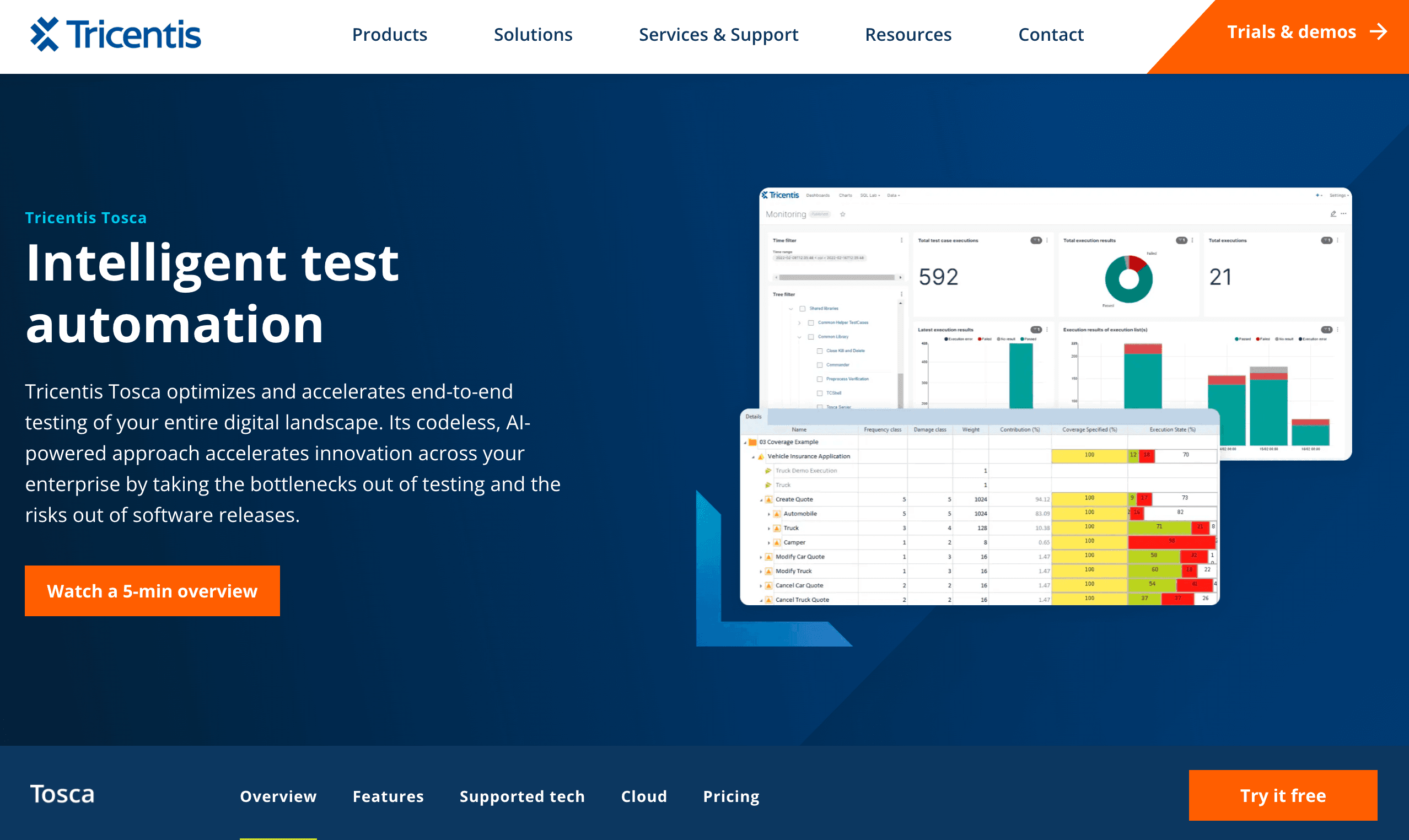Open the three-dot menu beside the edit pencil
The width and height of the screenshot is (1409, 840).
click(x=1343, y=214)
